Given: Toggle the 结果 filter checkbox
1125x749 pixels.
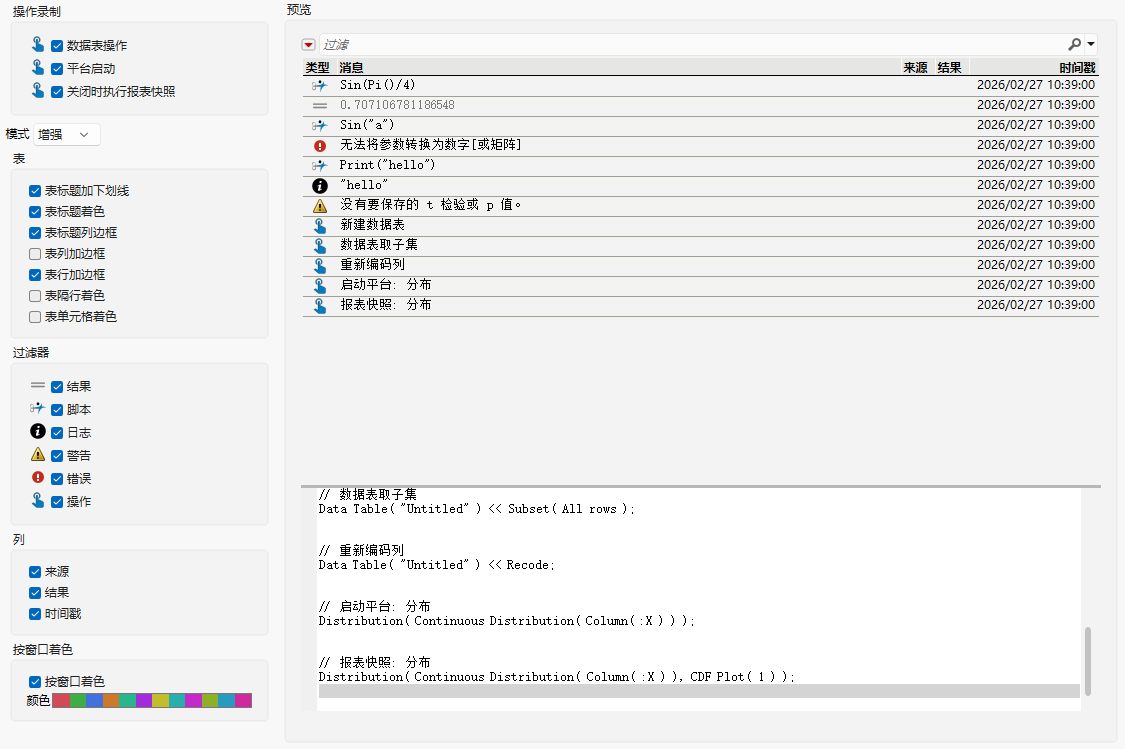Looking at the screenshot, I should [57, 387].
